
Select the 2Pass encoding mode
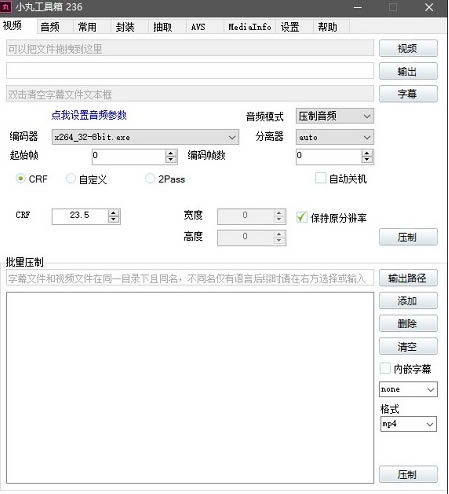[150, 179]
